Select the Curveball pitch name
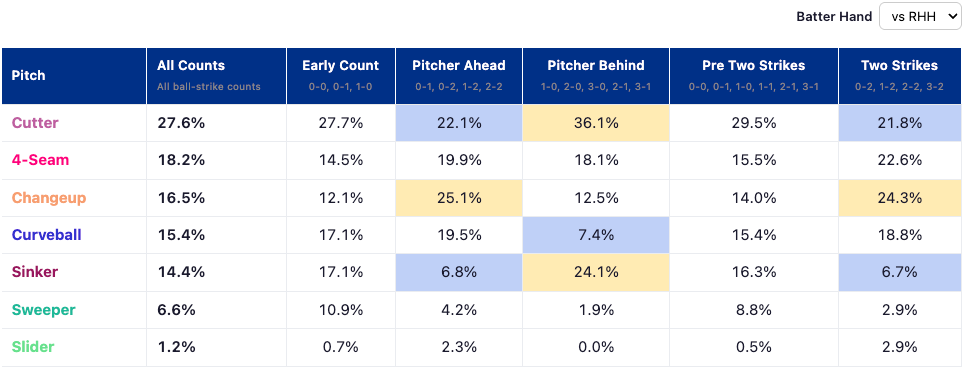 tap(46, 235)
